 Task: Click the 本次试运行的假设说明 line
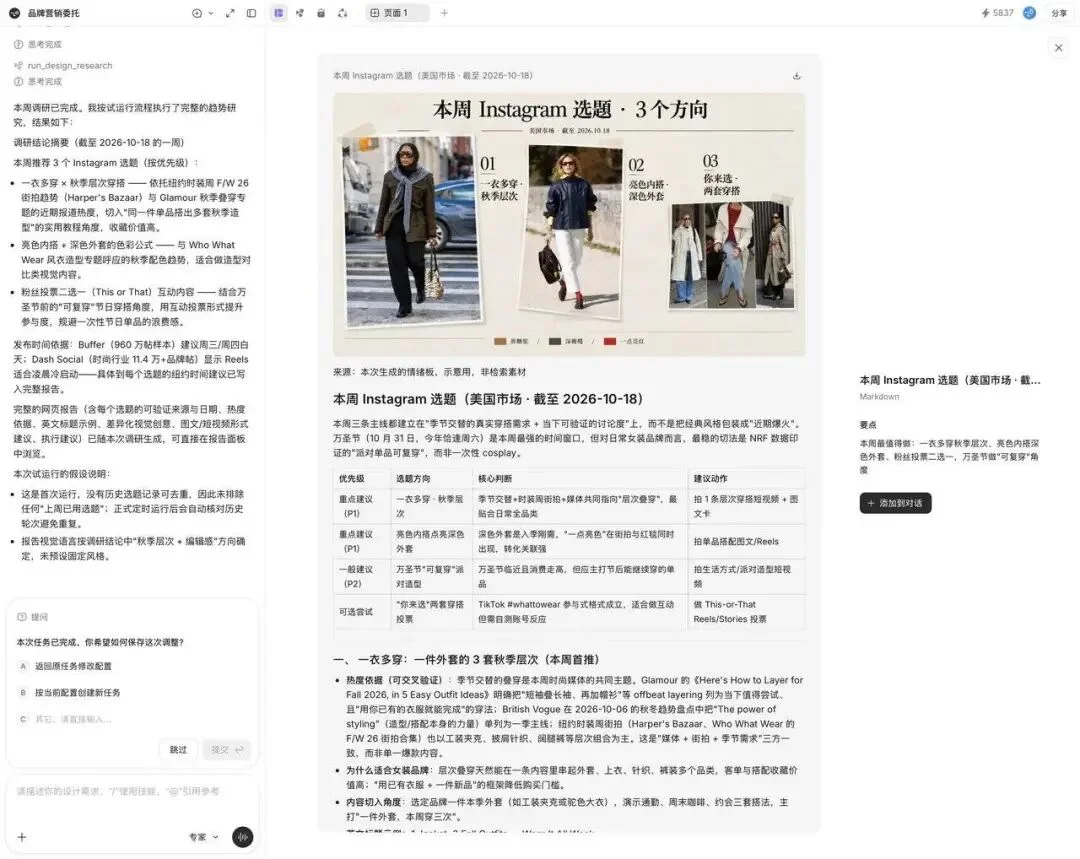click(62, 474)
